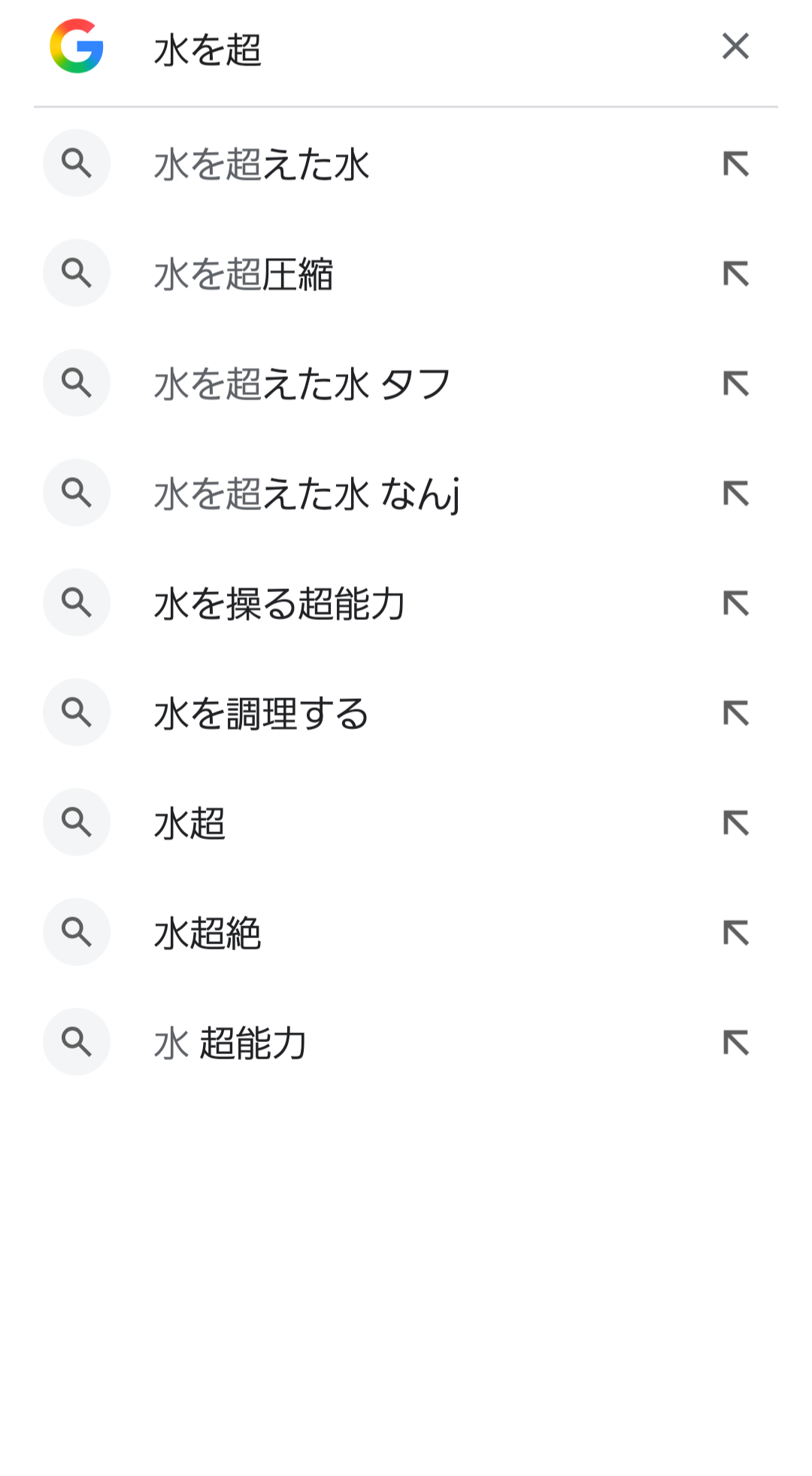812x1476 pixels.
Task: Tap arrow icon for 水を超えた水 タフ
Action: pyautogui.click(x=736, y=384)
